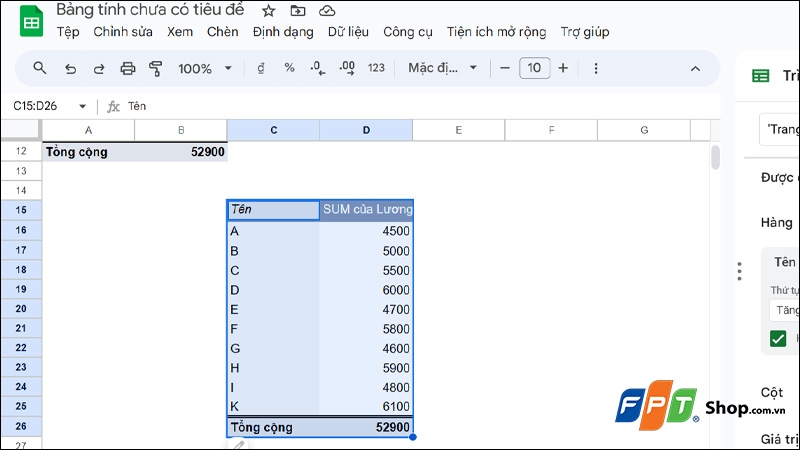
Task: Open the Dữ liệu menu
Action: [348, 32]
